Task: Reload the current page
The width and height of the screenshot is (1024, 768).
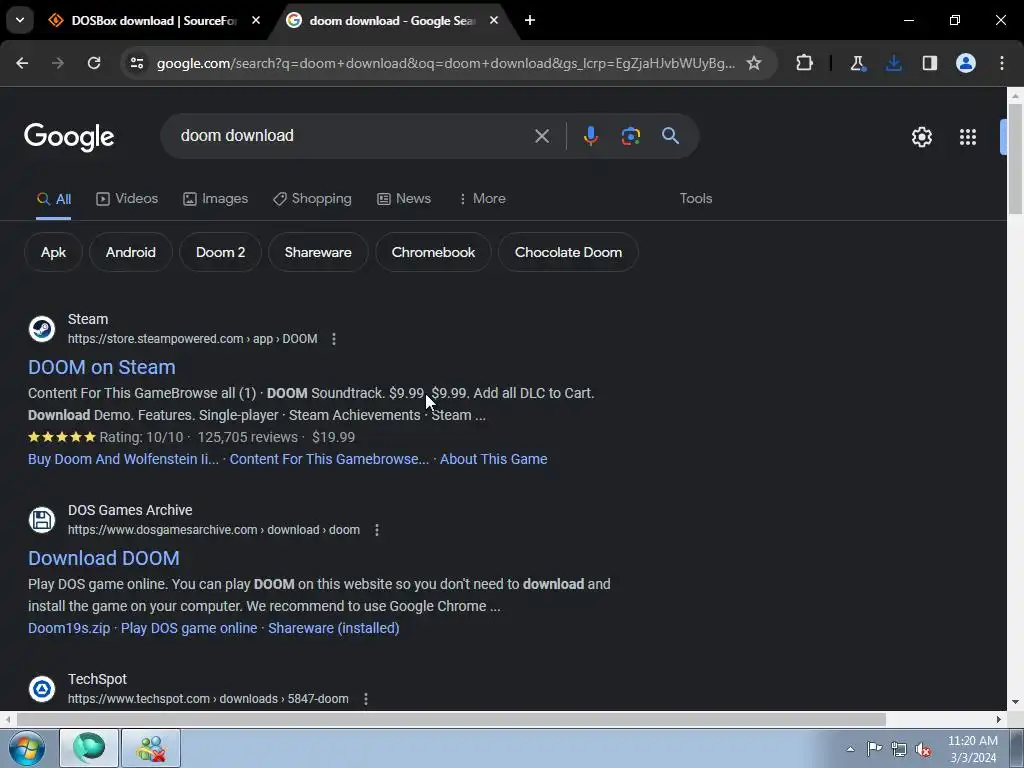Action: [x=94, y=63]
